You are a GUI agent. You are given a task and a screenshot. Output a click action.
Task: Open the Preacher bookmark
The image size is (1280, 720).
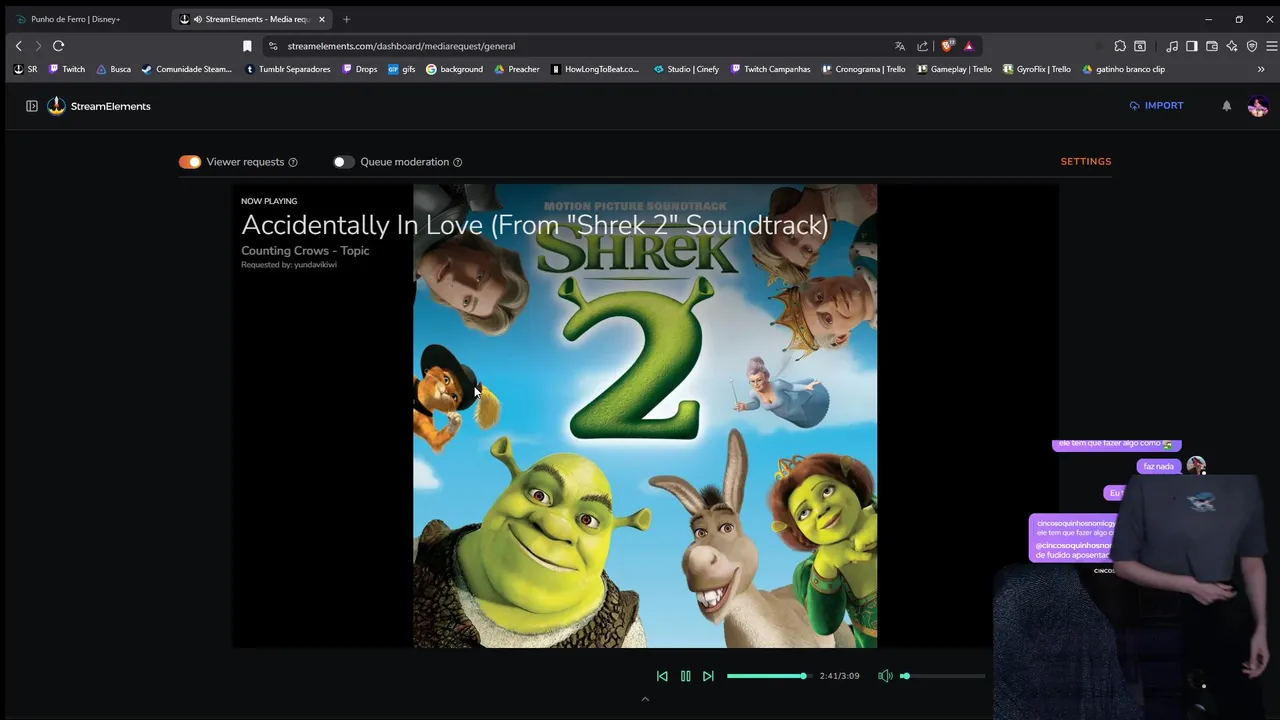[517, 69]
